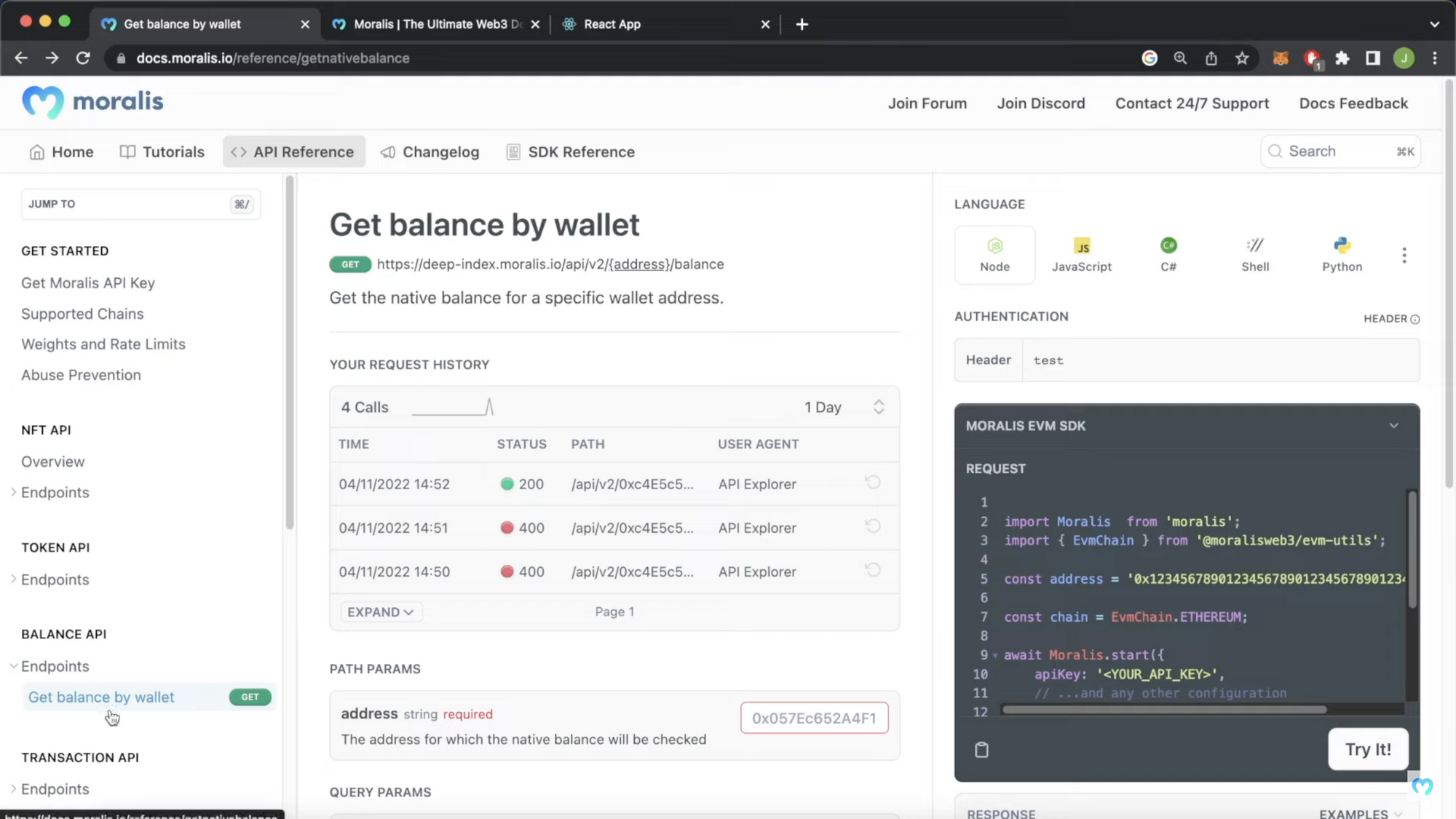Click the Moralis logo in the header
Screen dimensions: 1456x819
pyautogui.click(x=92, y=102)
